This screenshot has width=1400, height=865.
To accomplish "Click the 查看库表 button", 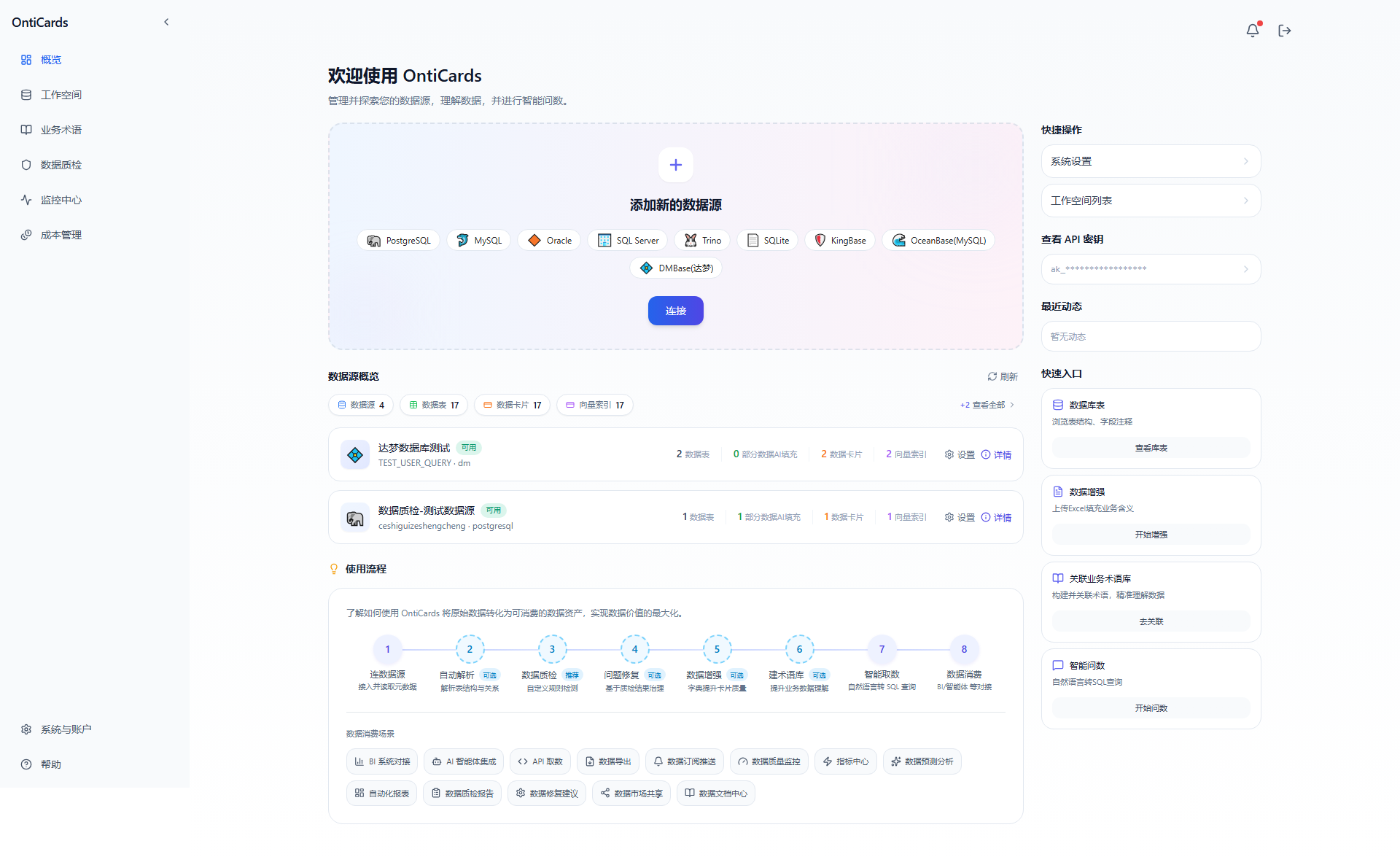I will [1151, 448].
